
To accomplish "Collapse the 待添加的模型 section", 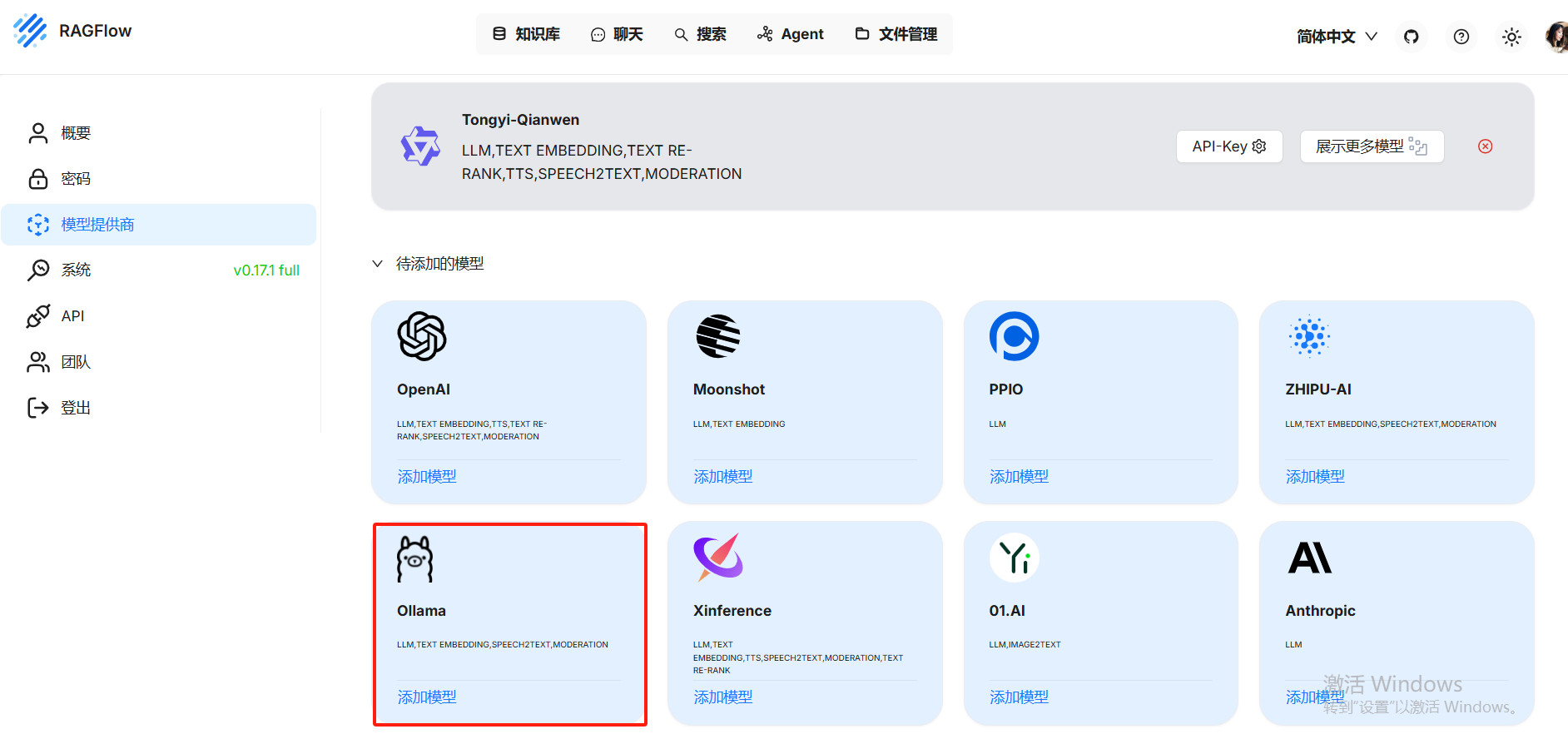I will (x=378, y=264).
